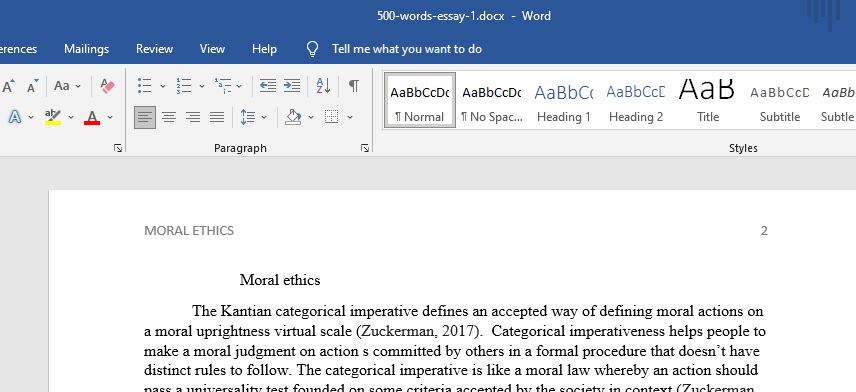Image resolution: width=856 pixels, height=392 pixels.
Task: Apply Heading 2 style
Action: tap(636, 100)
